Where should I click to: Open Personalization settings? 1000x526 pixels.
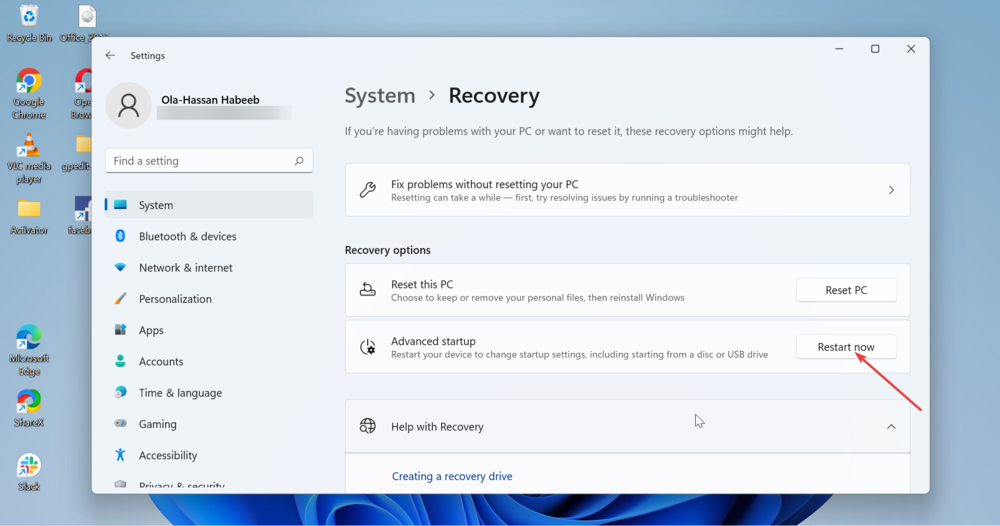click(209, 298)
